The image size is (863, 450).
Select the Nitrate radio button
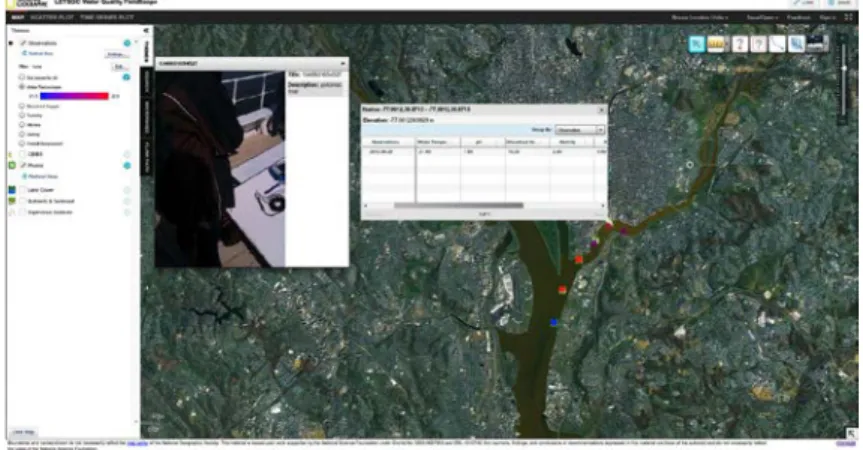(23, 125)
